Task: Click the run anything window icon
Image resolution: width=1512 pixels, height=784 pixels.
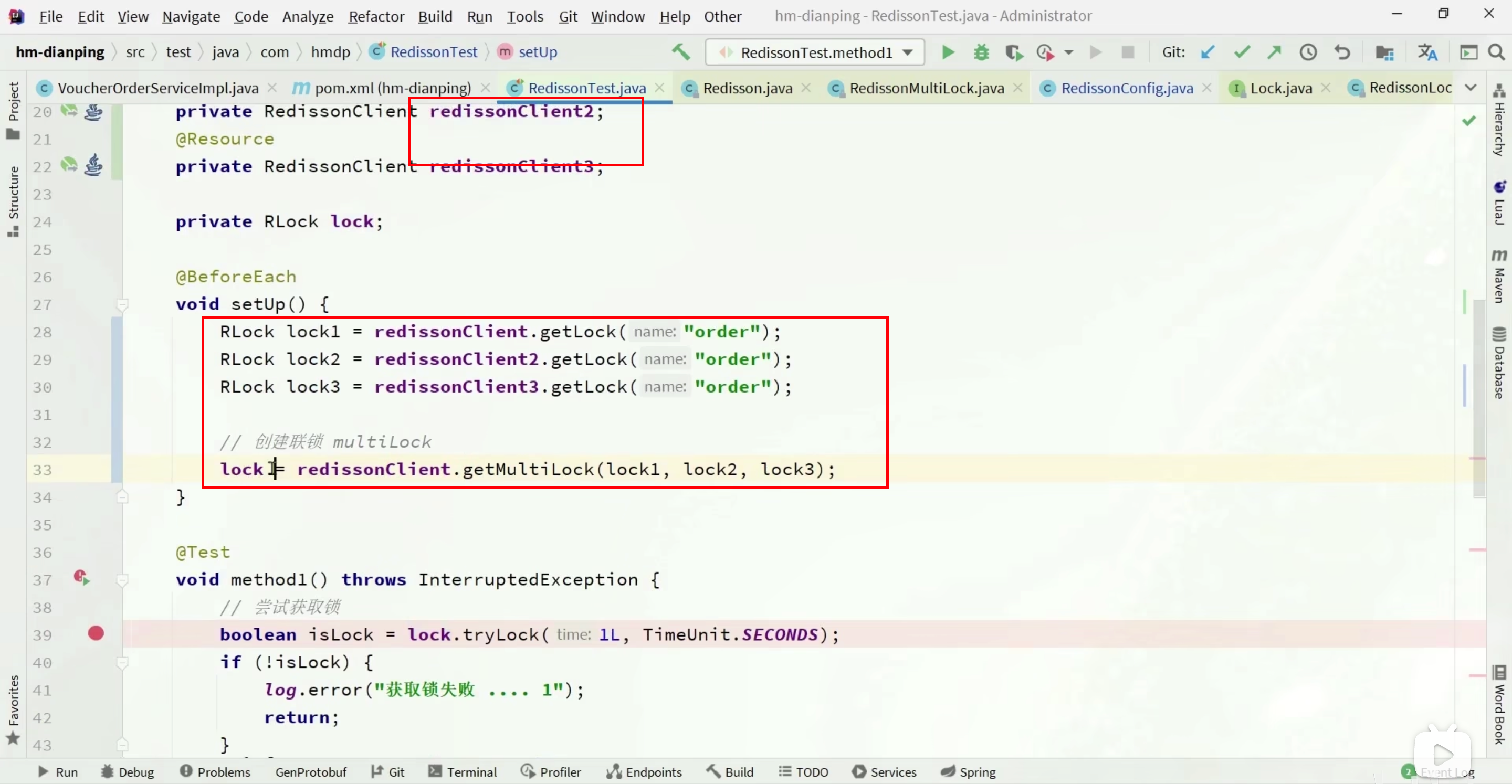Action: pos(1468,52)
